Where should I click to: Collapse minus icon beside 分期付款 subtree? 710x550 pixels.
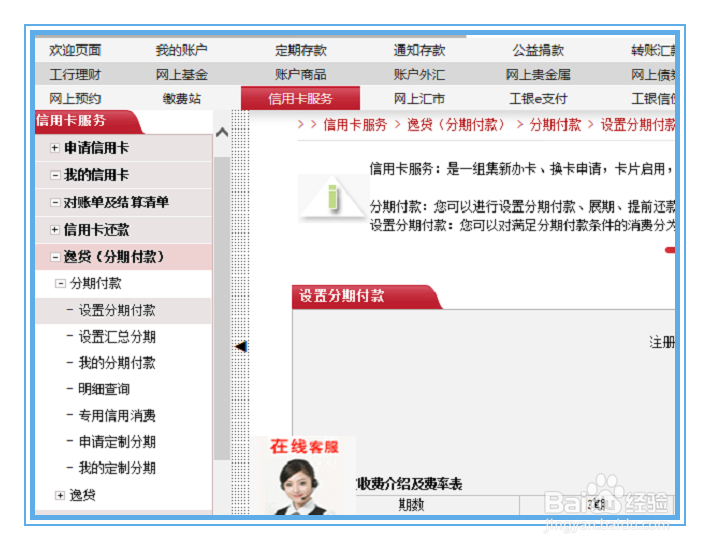pos(60,284)
